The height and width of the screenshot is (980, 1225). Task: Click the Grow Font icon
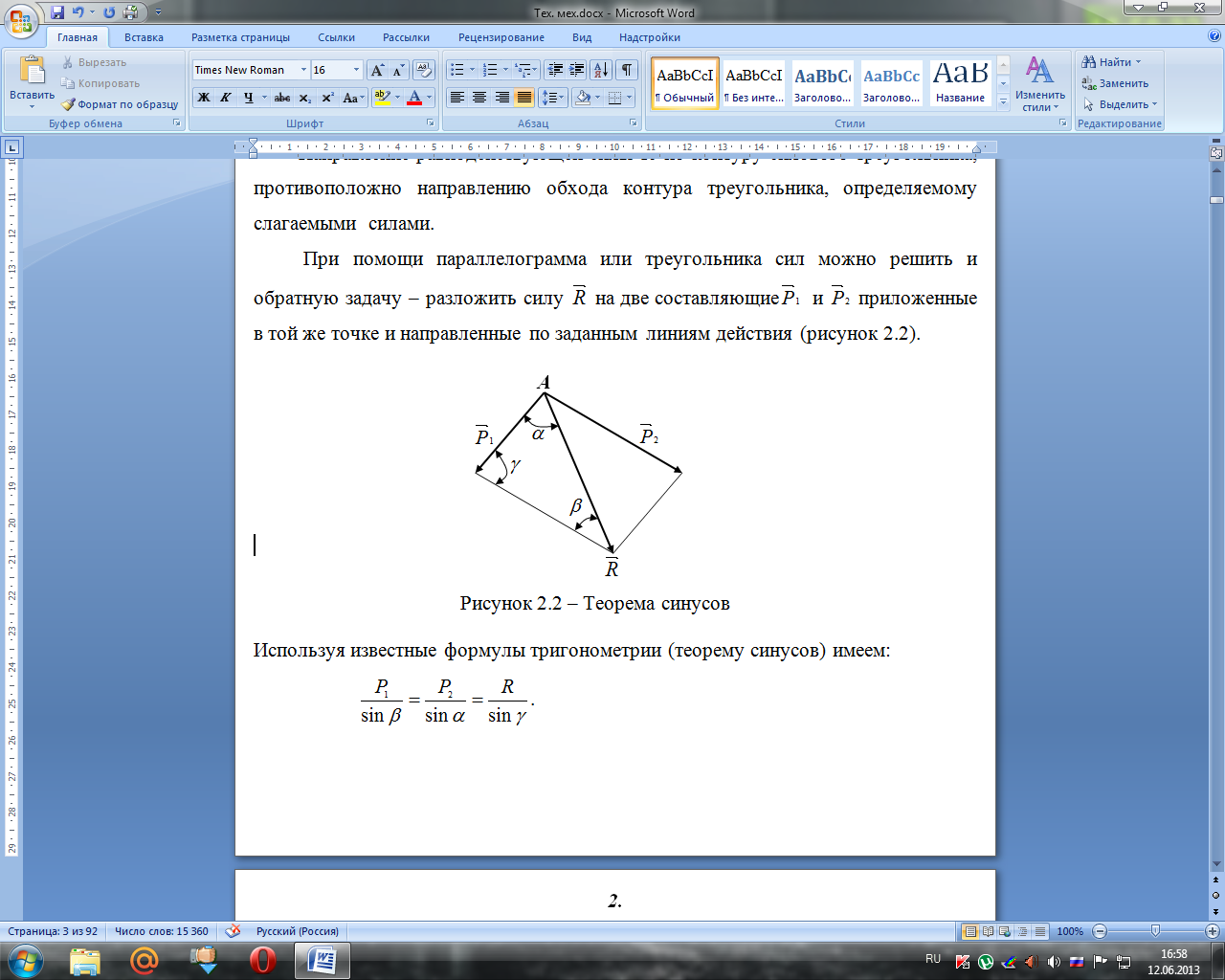377,70
